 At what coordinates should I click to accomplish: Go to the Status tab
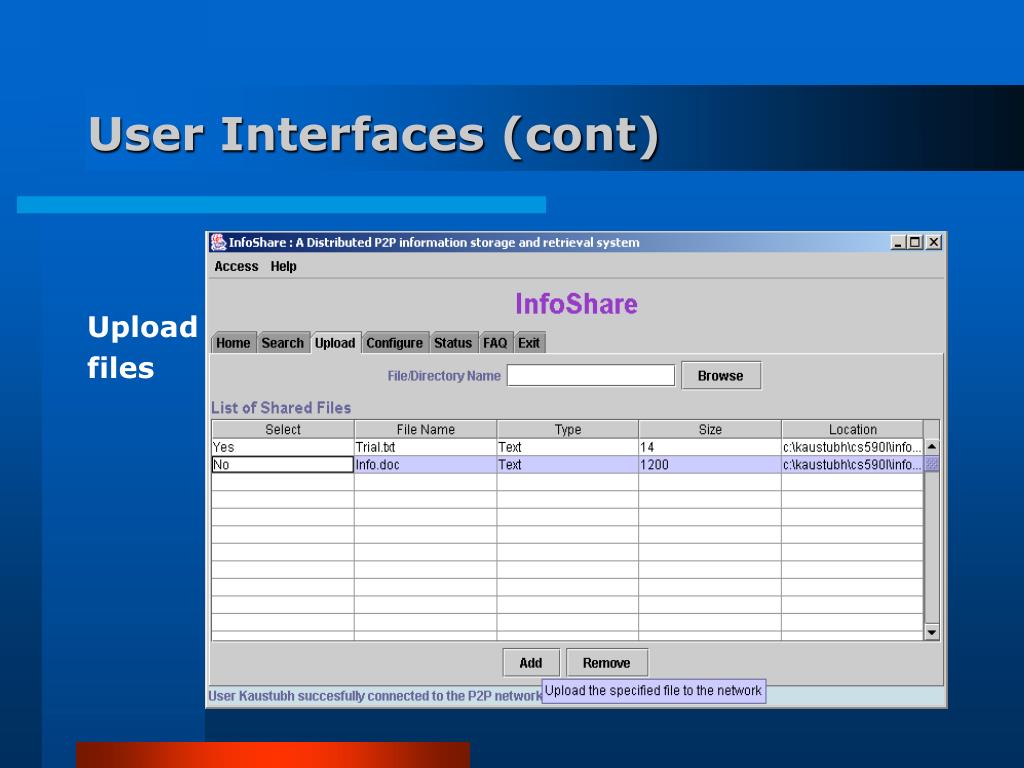pos(453,343)
